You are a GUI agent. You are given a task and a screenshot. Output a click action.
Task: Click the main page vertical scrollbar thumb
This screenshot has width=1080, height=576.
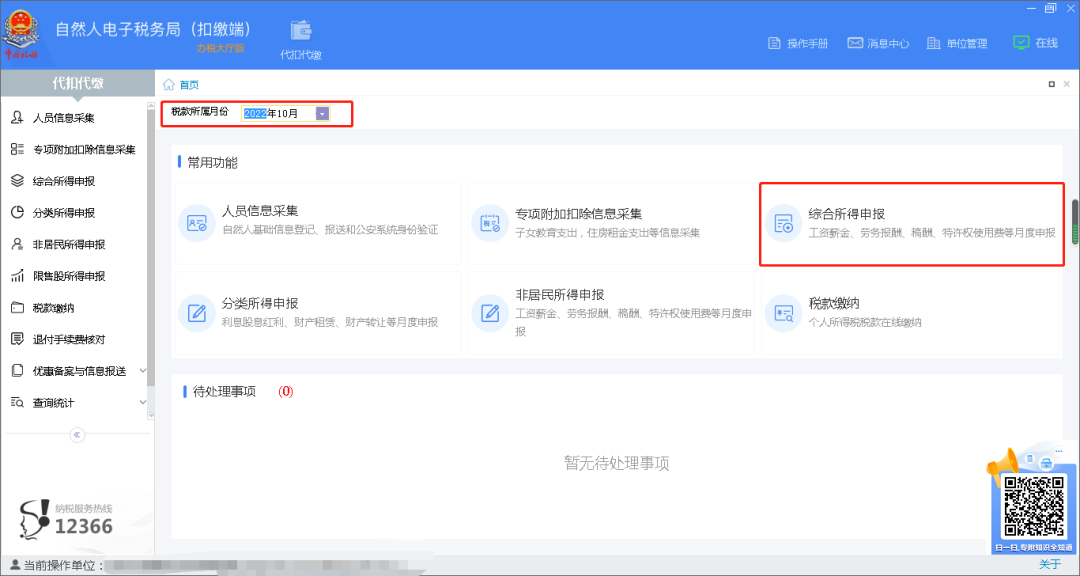tap(1074, 222)
